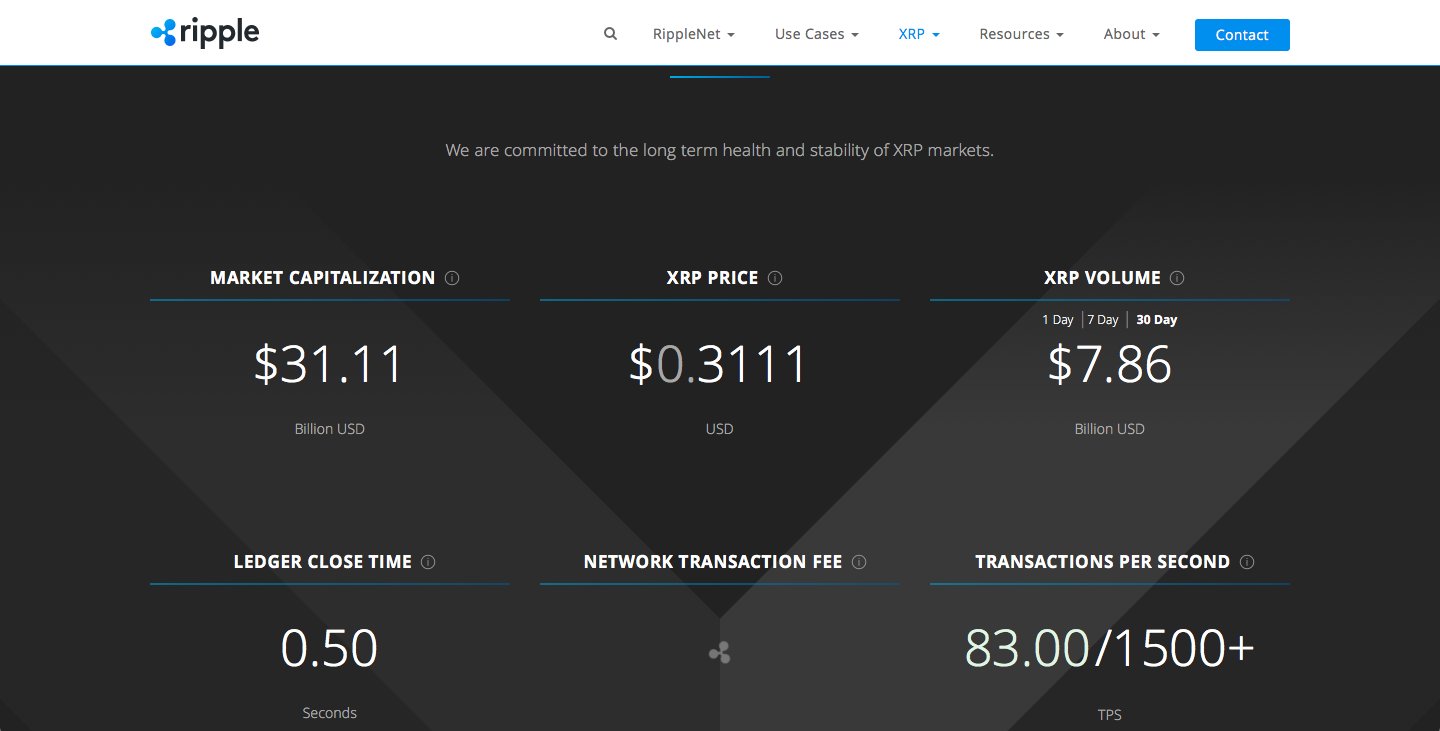Open the search magnifier icon
The height and width of the screenshot is (731, 1440).
tap(610, 34)
